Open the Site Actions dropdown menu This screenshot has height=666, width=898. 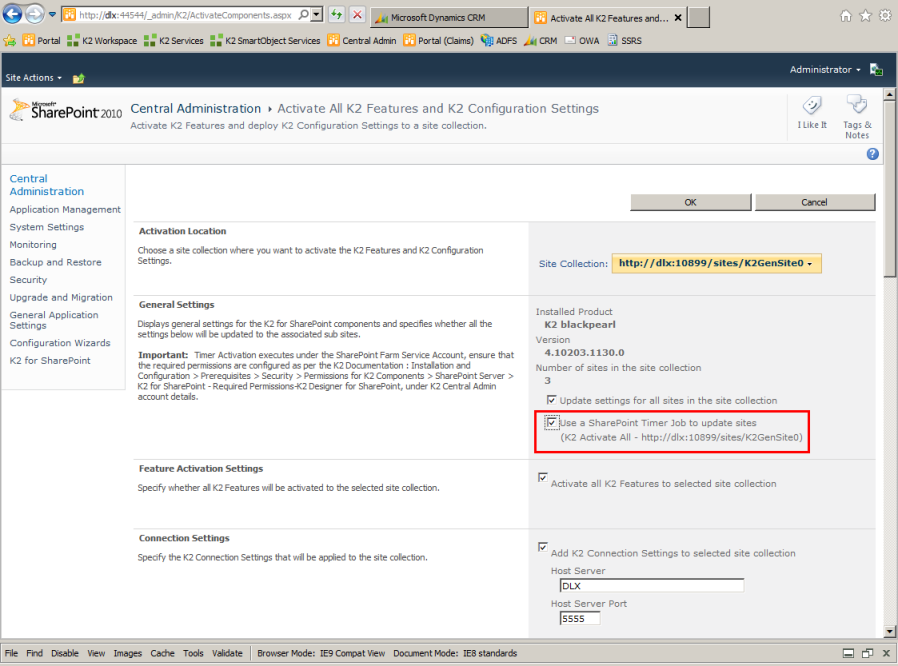click(33, 78)
